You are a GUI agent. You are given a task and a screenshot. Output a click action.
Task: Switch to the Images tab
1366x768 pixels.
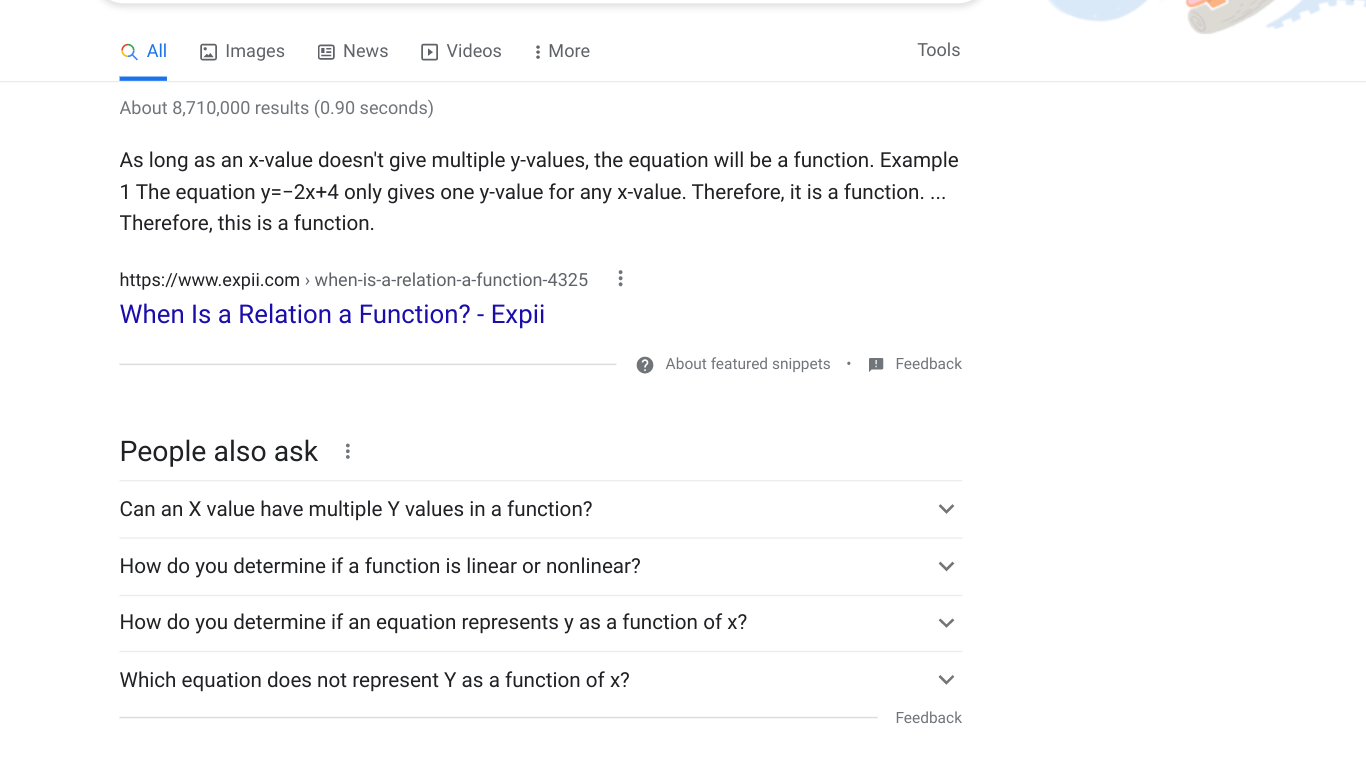click(242, 52)
